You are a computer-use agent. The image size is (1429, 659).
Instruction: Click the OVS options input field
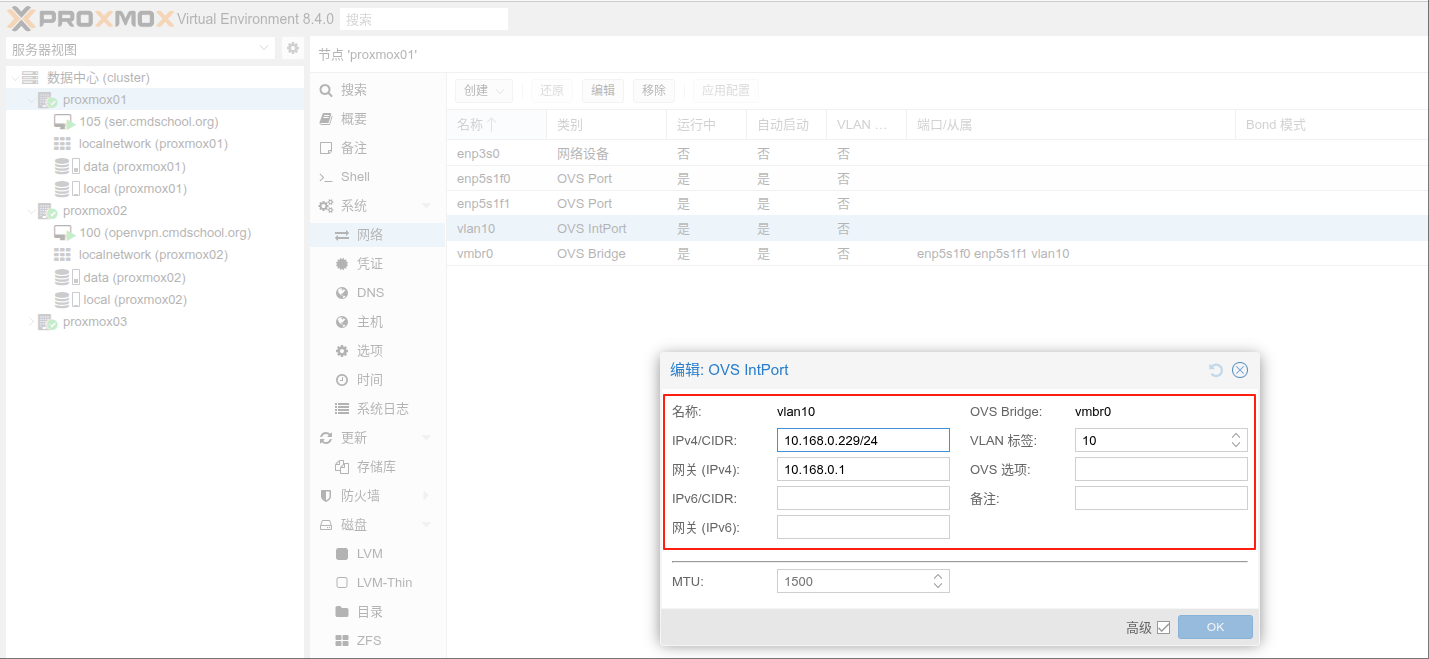click(x=1161, y=469)
